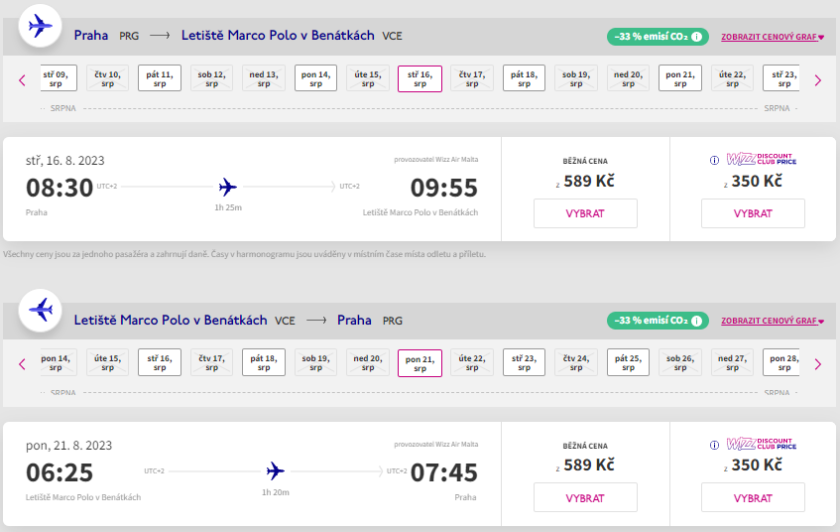Open CO₂ emissions info on the return flight
840x532 pixels.
[x=697, y=321]
